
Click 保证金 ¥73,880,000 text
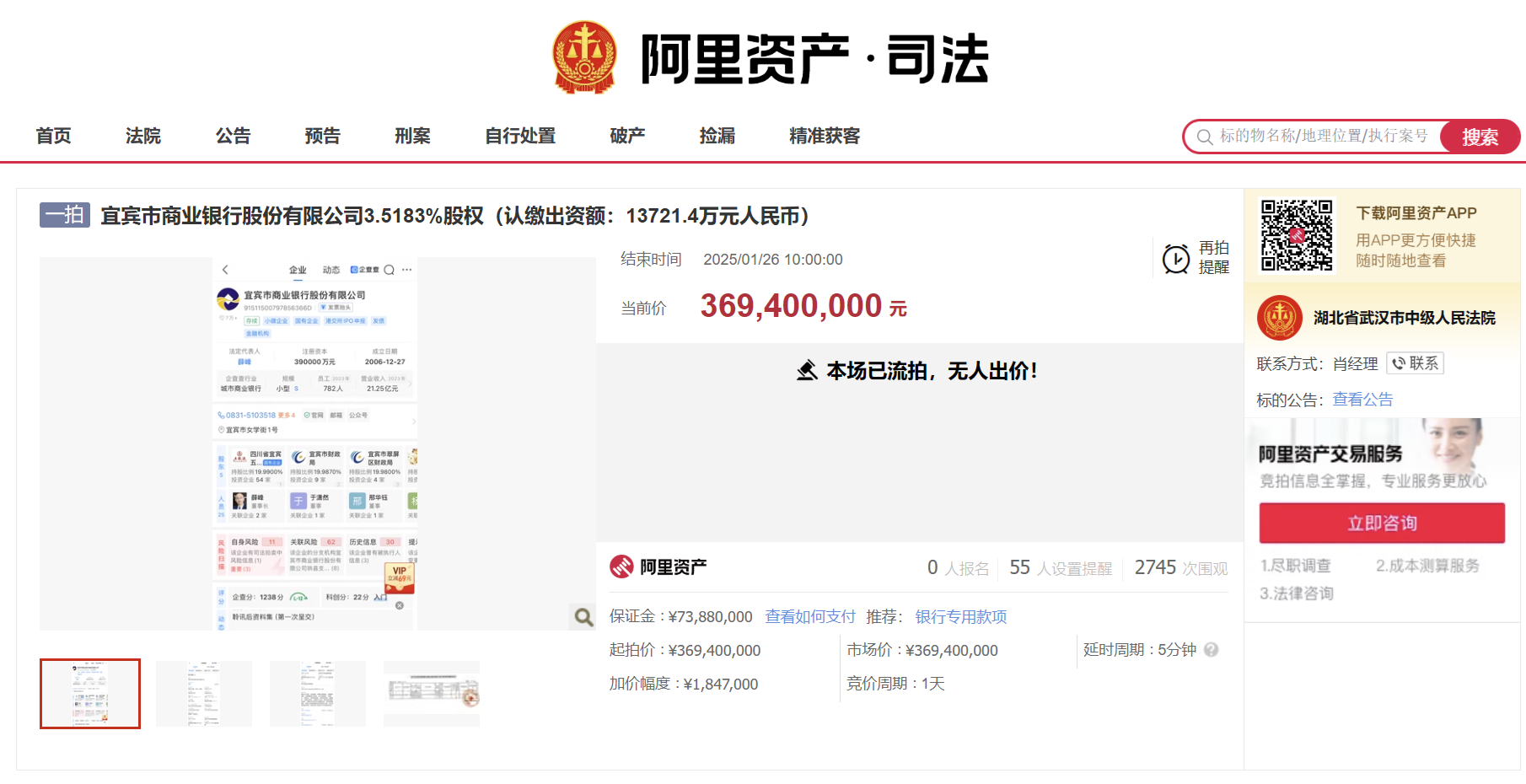point(681,616)
